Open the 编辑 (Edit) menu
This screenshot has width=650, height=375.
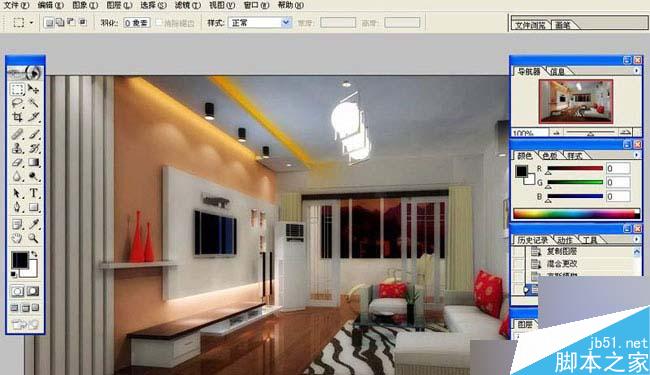pyautogui.click(x=51, y=5)
